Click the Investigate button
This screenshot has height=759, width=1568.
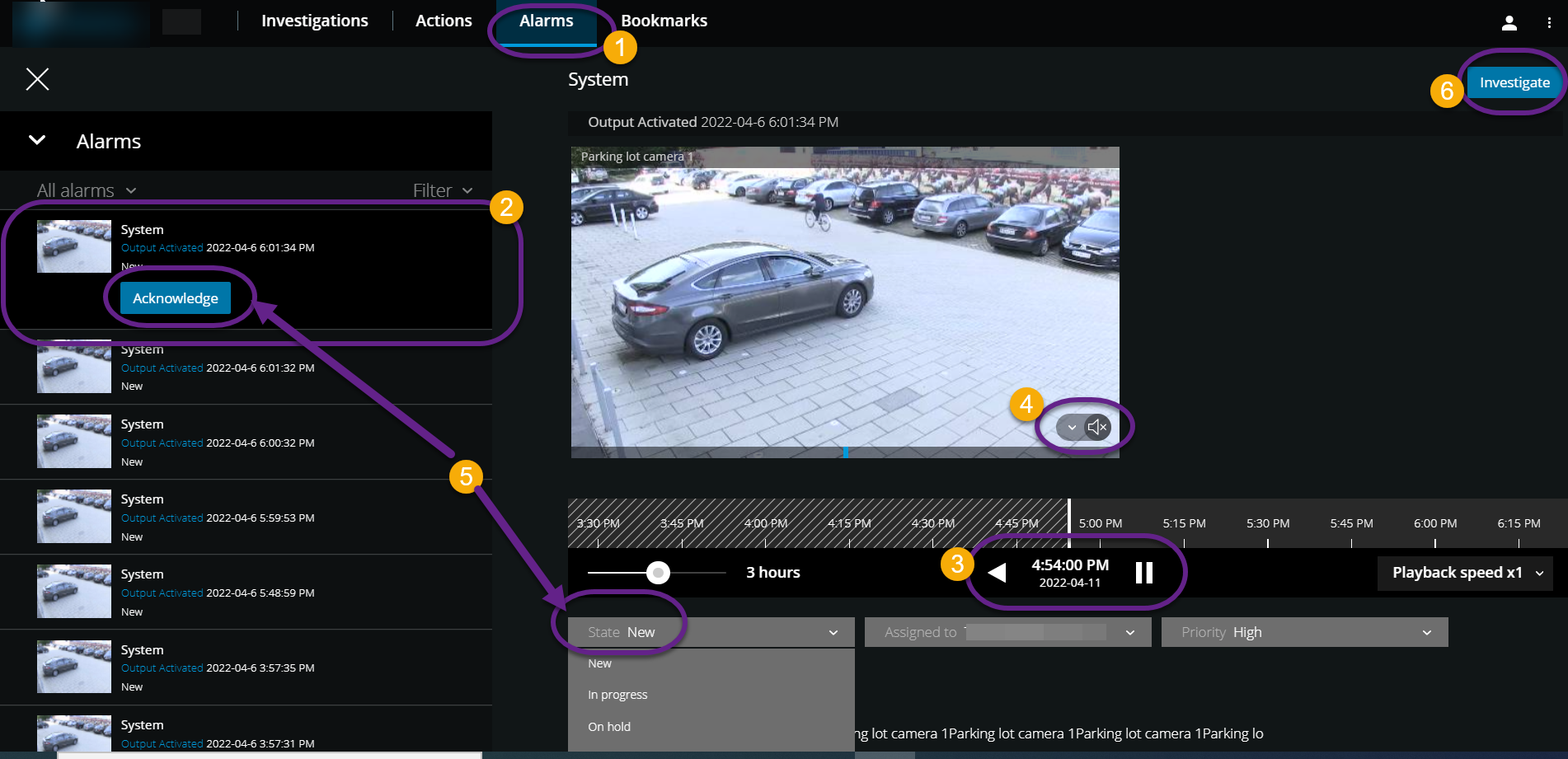(x=1514, y=82)
